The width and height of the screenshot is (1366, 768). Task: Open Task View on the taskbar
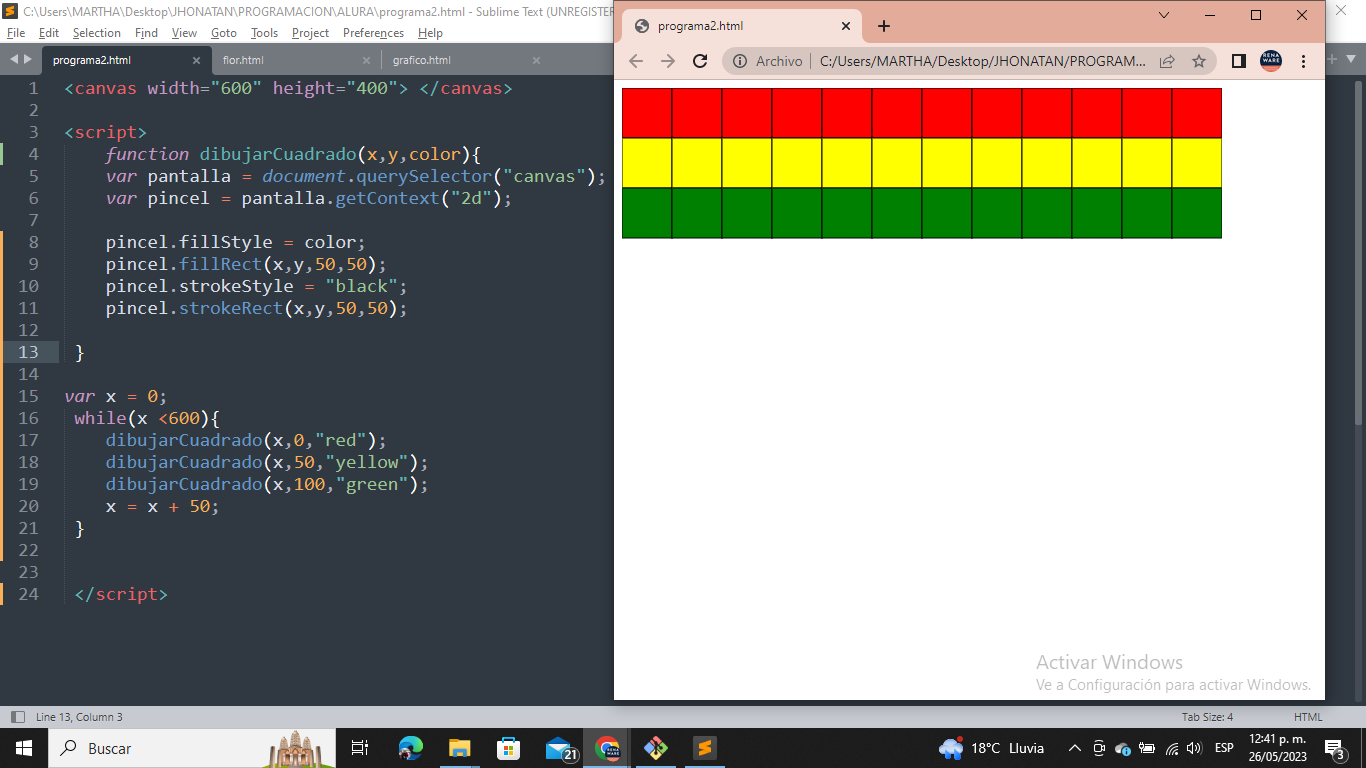[360, 748]
